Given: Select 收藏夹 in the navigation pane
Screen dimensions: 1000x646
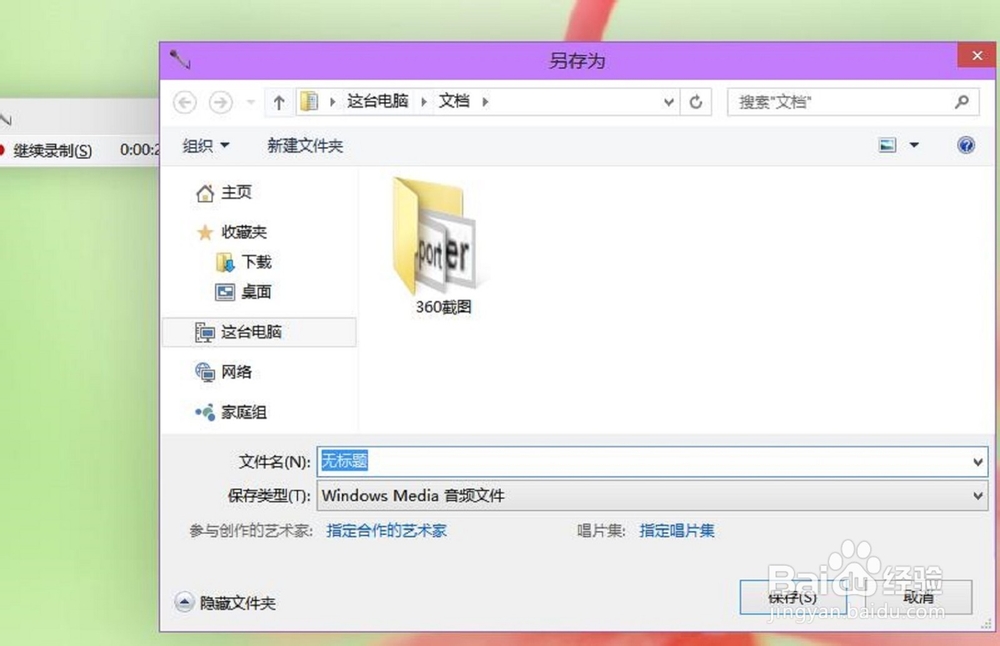Looking at the screenshot, I should [231, 232].
